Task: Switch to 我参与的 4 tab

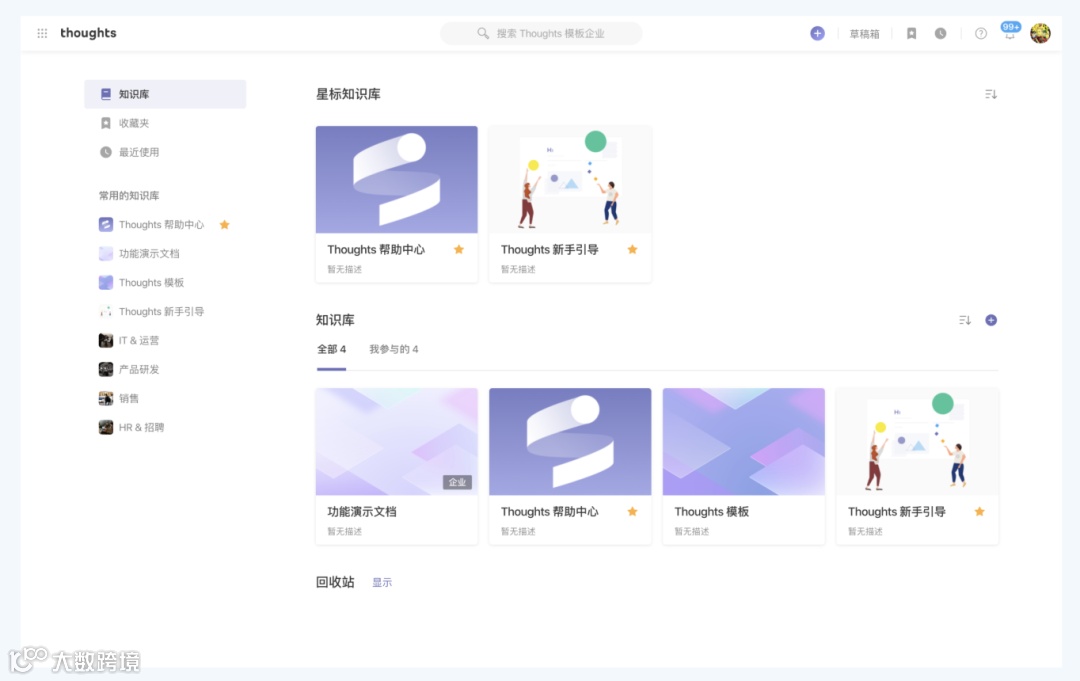Action: 393,349
